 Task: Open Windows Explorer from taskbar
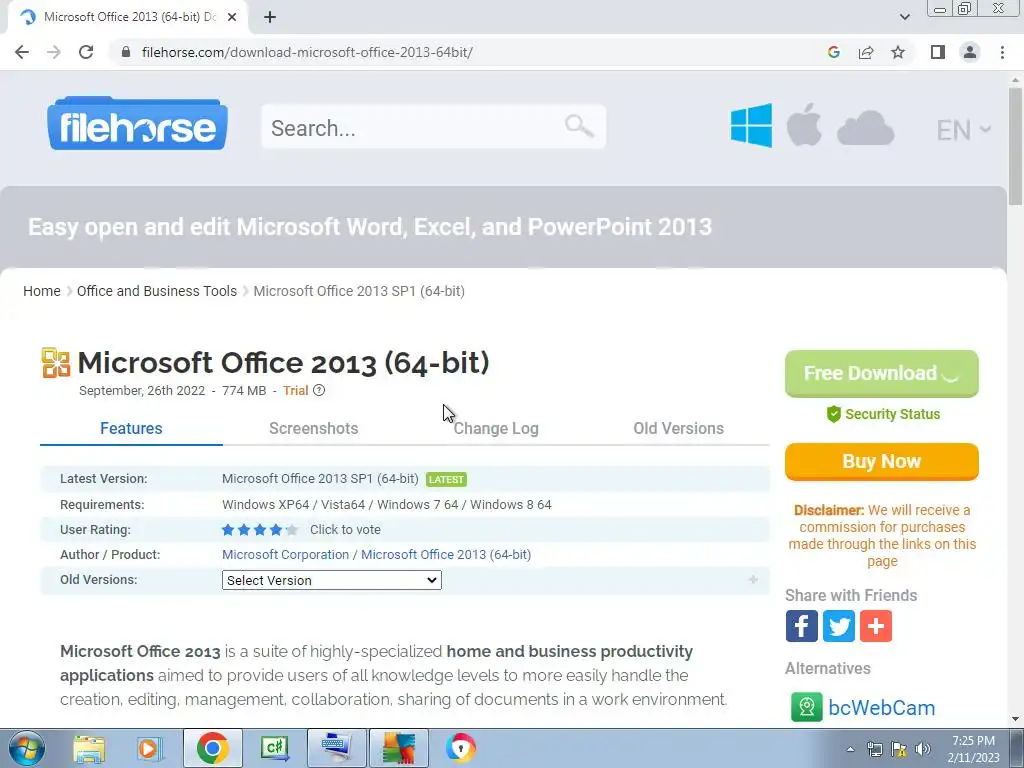tap(89, 748)
